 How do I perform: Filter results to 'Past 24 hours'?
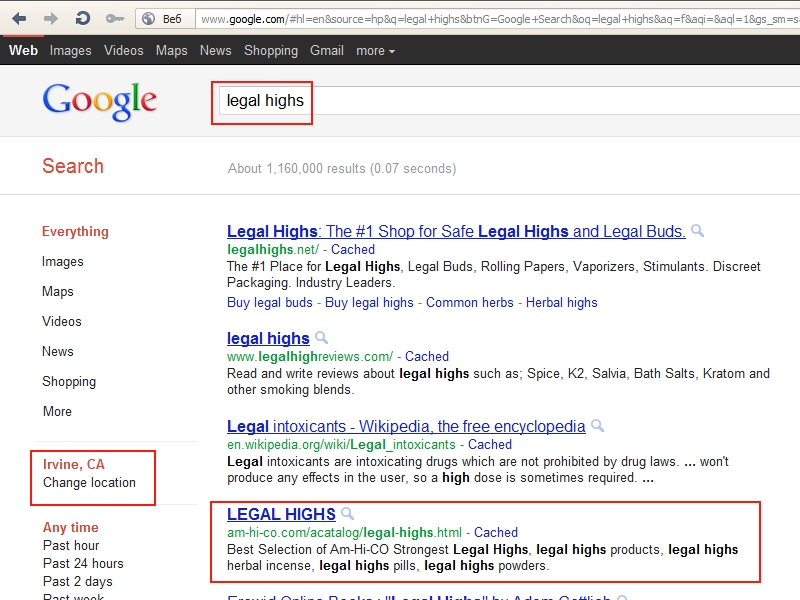(x=83, y=563)
